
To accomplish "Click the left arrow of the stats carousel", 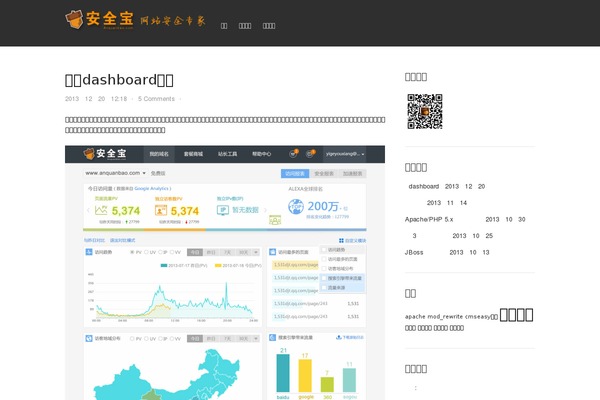I will click(88, 210).
